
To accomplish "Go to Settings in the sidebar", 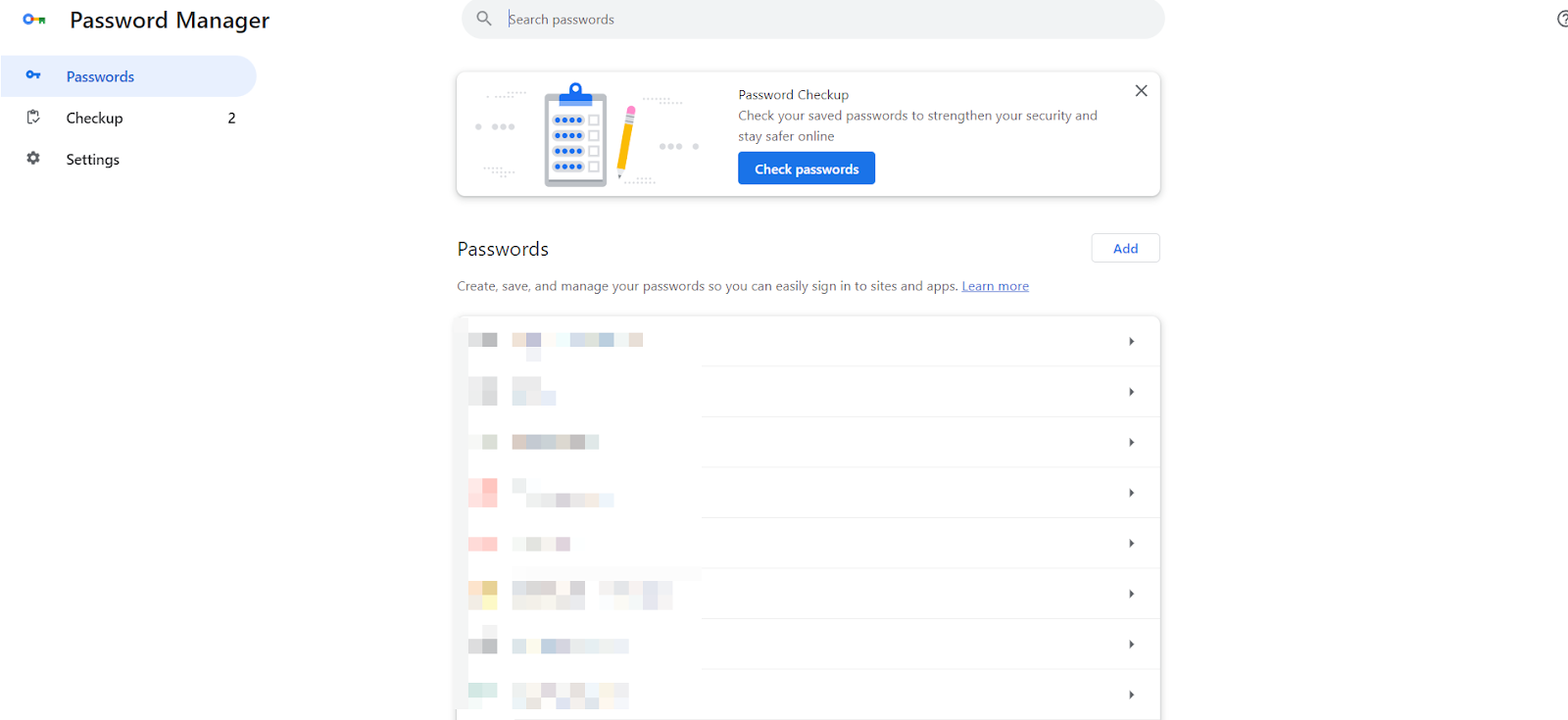I will [128, 159].
